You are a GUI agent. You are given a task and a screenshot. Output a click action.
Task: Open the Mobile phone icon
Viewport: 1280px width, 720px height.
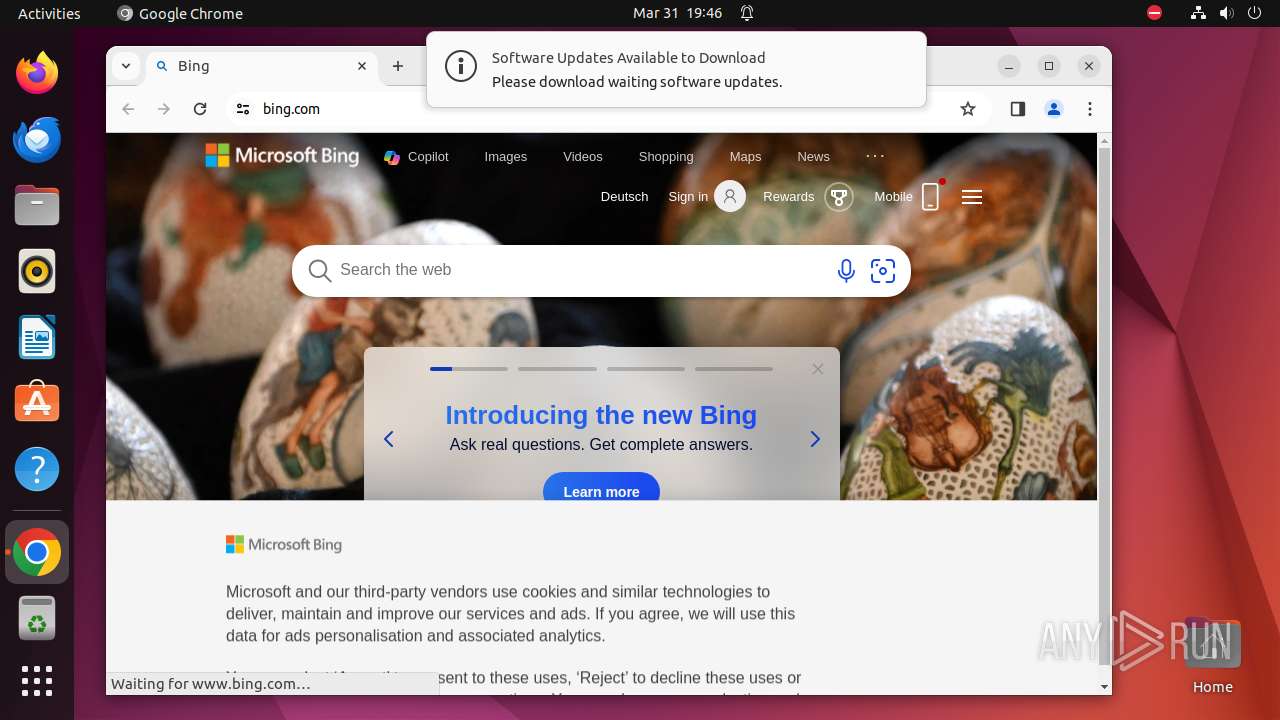[x=931, y=197]
